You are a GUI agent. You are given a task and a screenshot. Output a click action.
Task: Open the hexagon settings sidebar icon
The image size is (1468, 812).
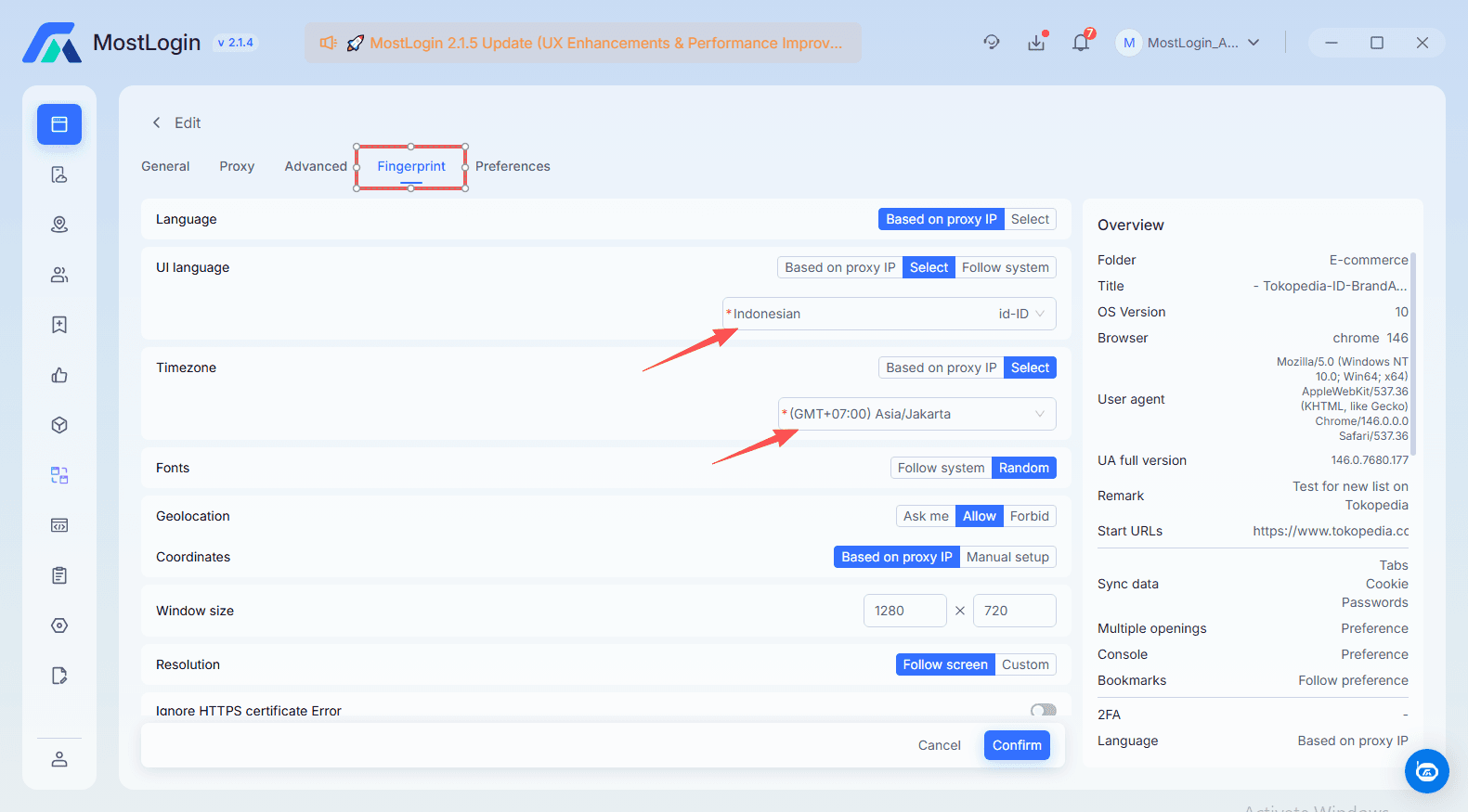click(59, 625)
